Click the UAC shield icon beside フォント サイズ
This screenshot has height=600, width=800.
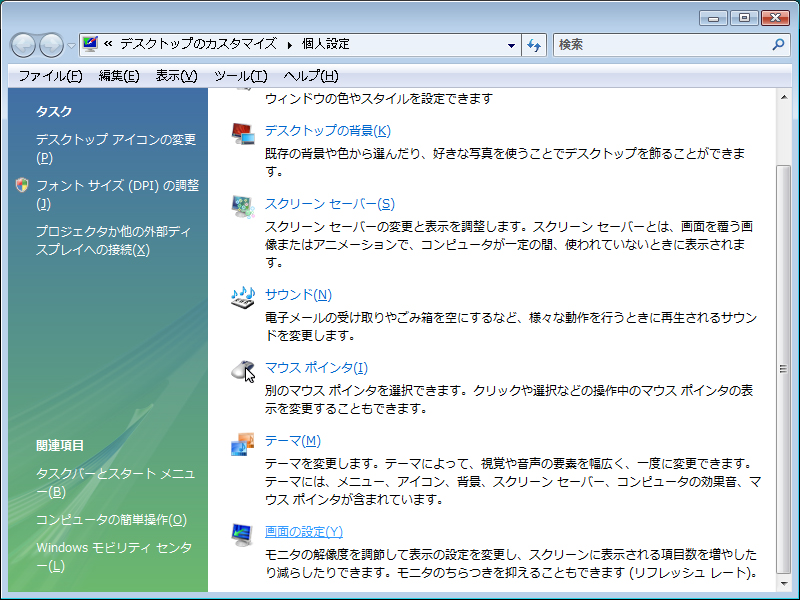click(x=22, y=185)
